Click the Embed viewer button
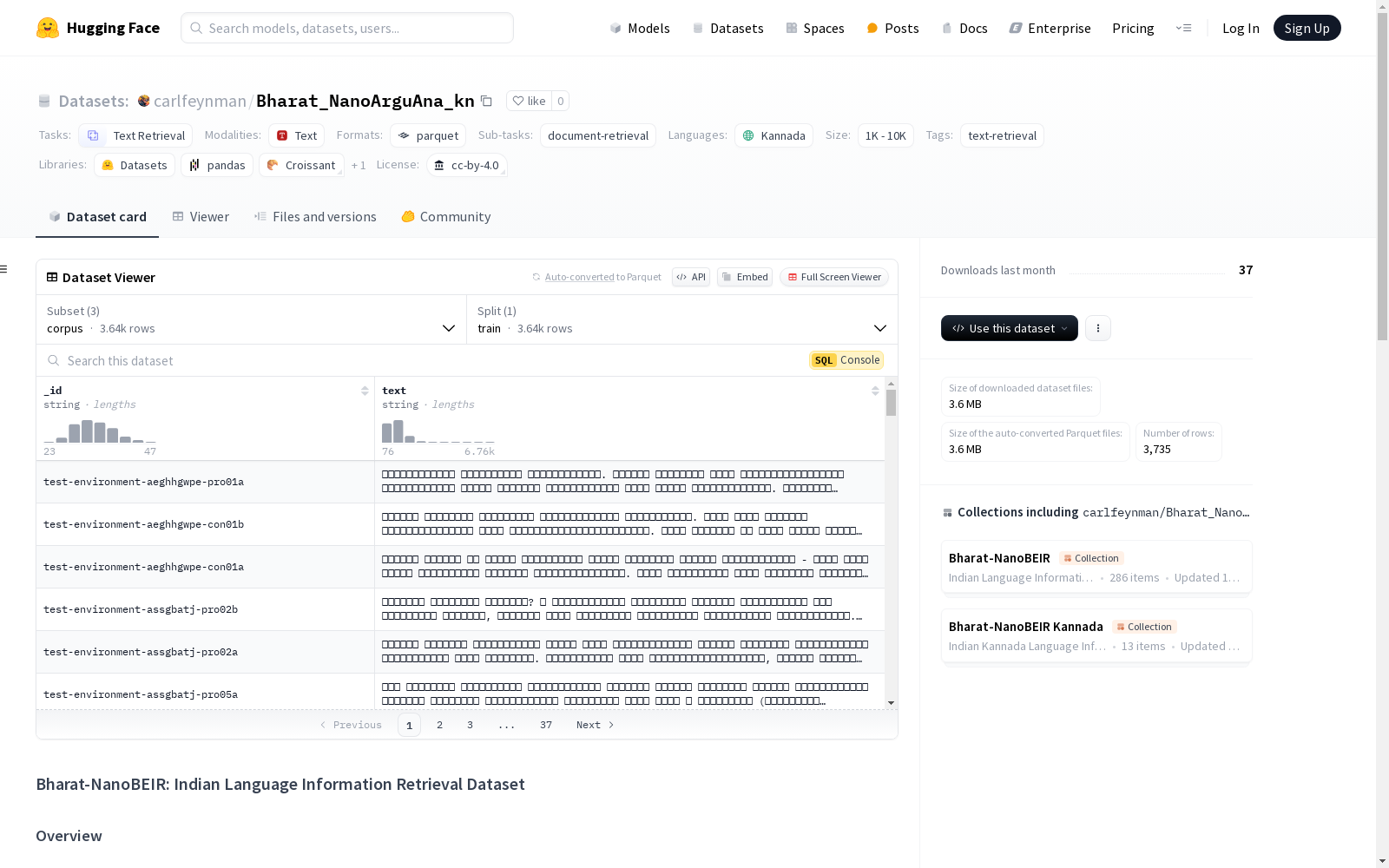 [x=745, y=277]
